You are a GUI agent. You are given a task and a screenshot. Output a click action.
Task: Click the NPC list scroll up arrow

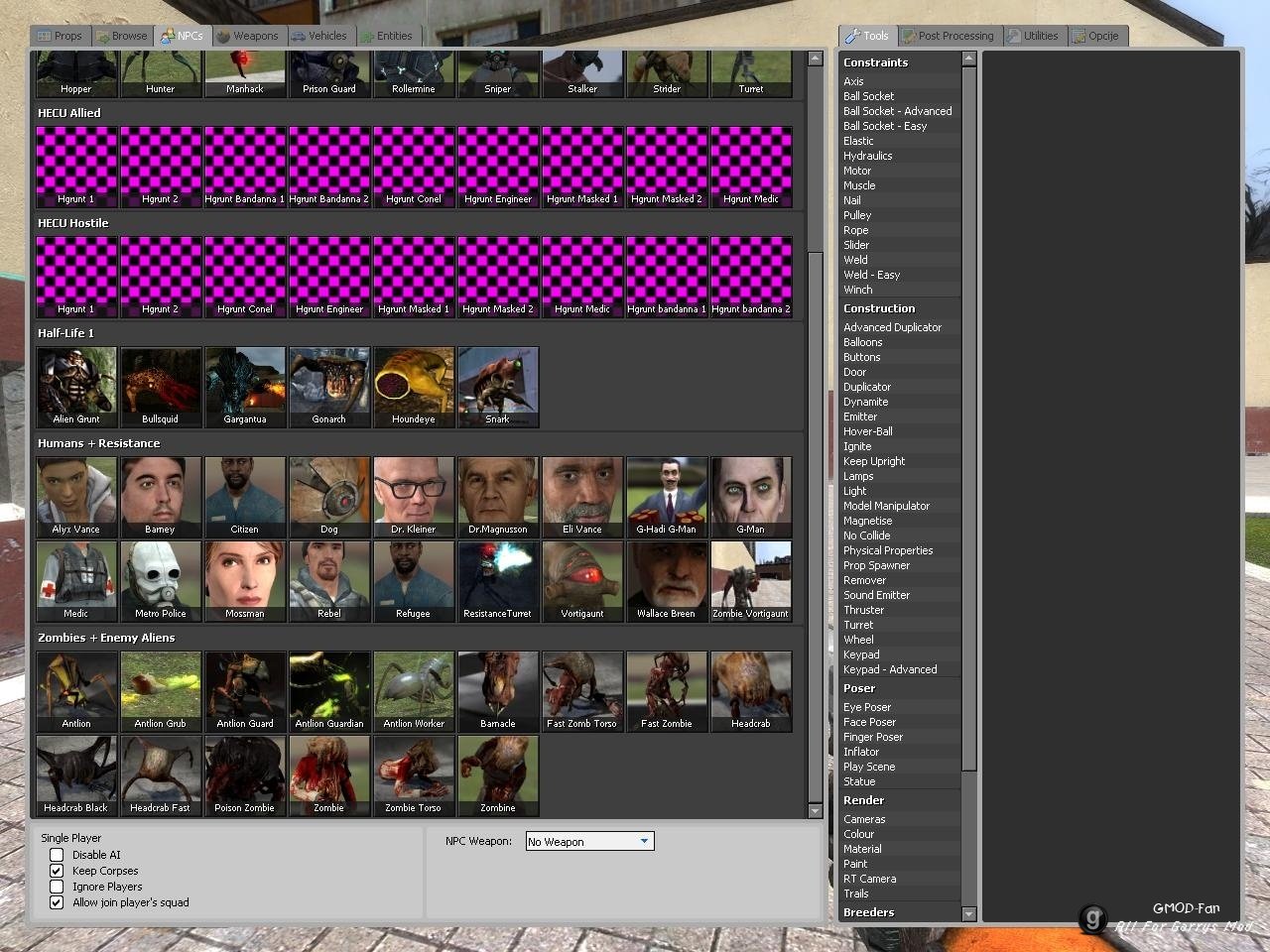[816, 59]
